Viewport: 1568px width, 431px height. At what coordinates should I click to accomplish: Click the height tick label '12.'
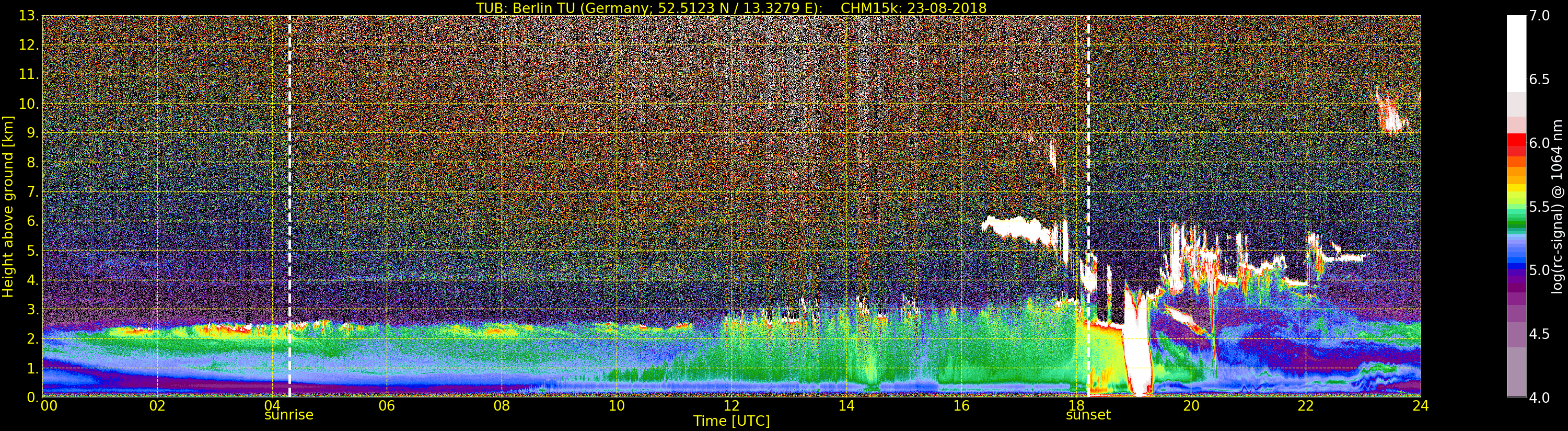pyautogui.click(x=29, y=45)
